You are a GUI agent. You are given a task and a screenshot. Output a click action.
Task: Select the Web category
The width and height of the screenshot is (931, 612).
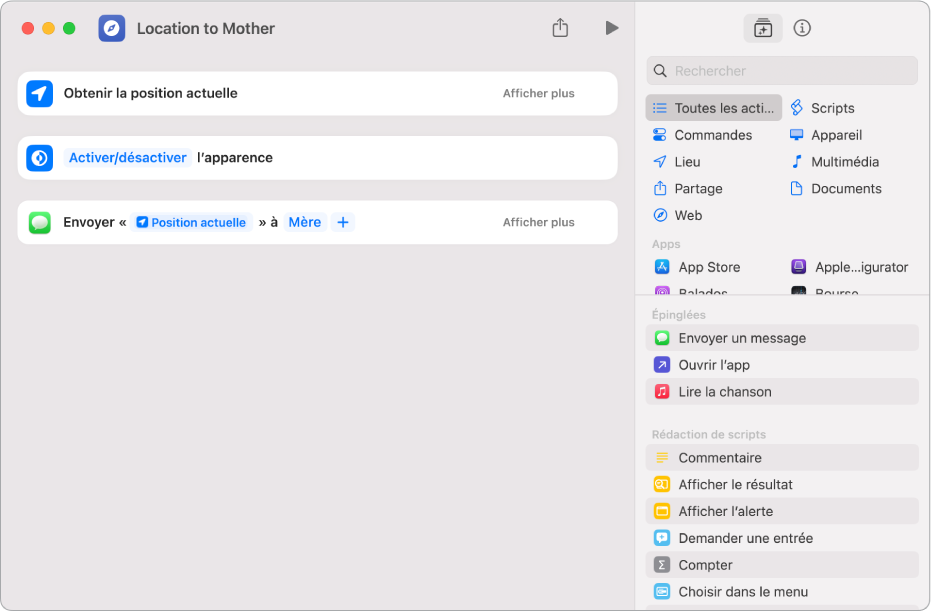[x=677, y=215]
